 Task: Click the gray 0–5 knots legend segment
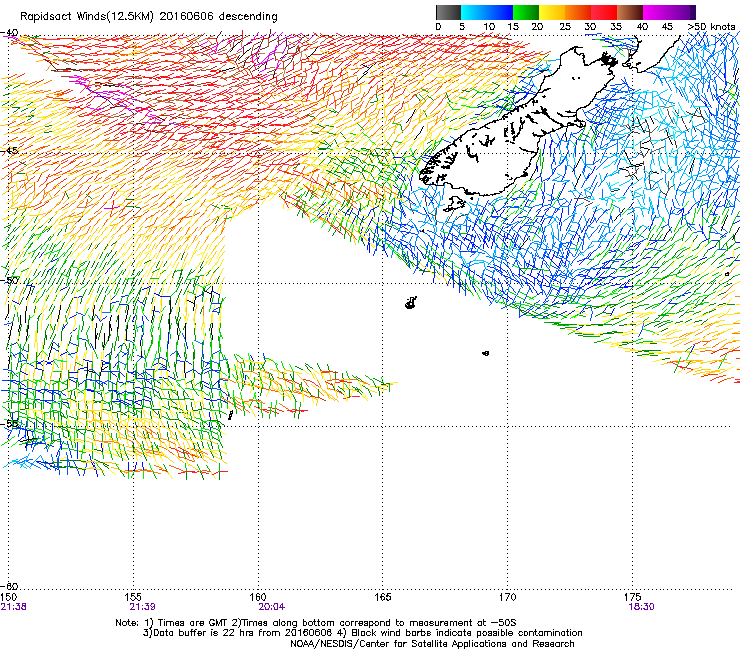coord(448,12)
